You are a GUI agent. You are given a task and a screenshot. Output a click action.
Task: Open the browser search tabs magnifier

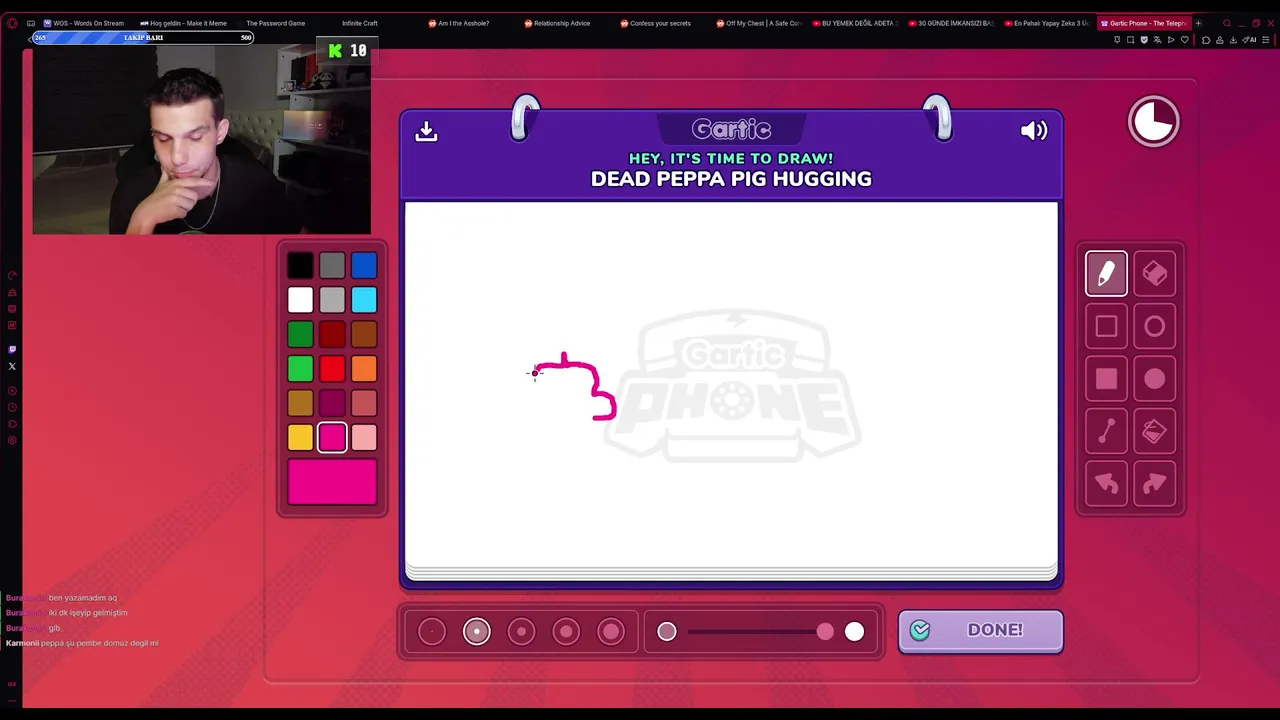click(1227, 23)
